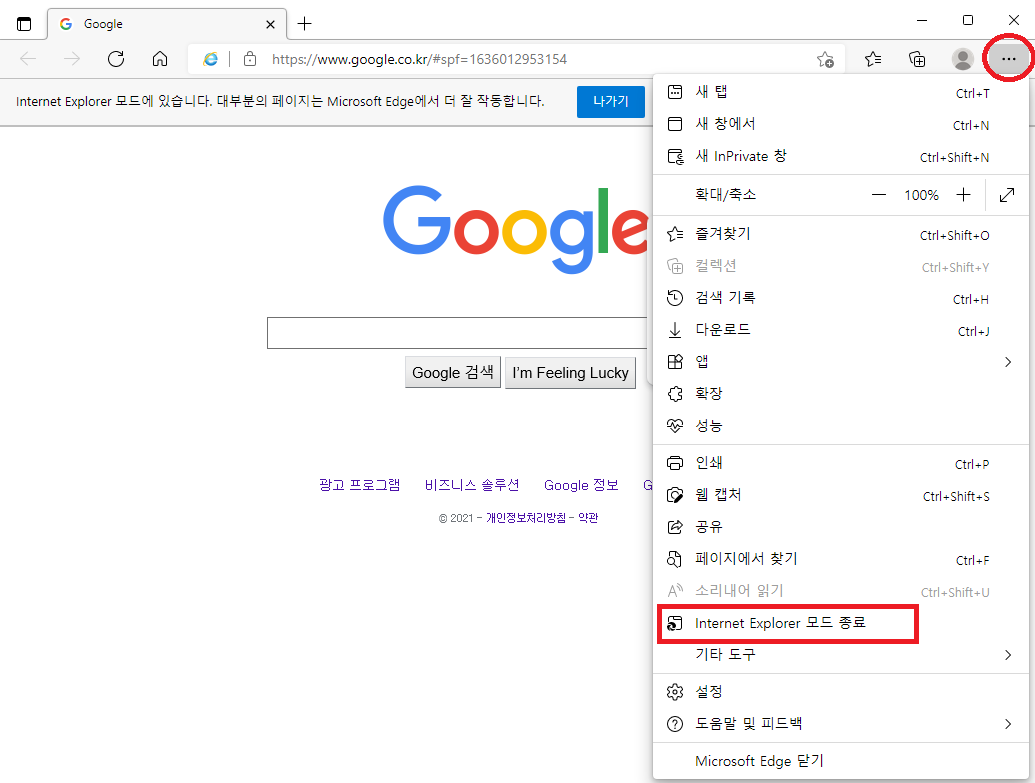View site info lock icon
This screenshot has height=783, width=1035.
[x=250, y=59]
